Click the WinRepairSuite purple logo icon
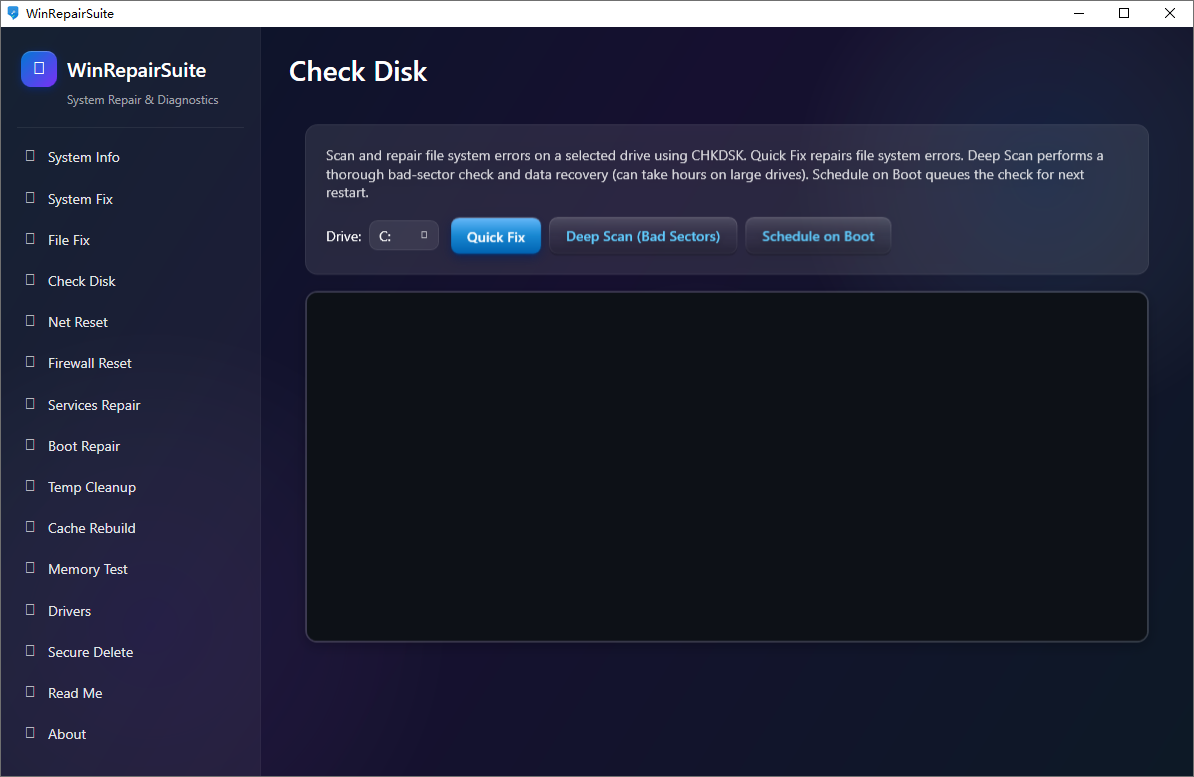The width and height of the screenshot is (1194, 777). 39,69
